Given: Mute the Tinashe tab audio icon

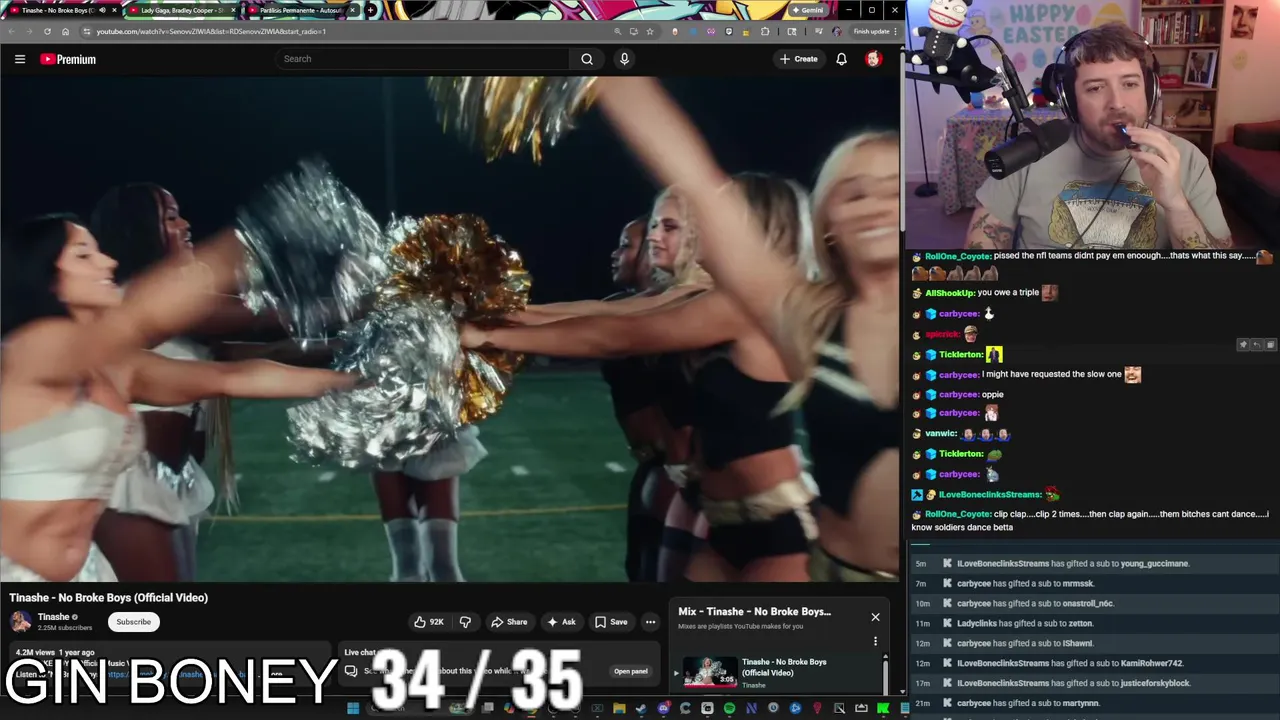Looking at the screenshot, I should pyautogui.click(x=102, y=10).
